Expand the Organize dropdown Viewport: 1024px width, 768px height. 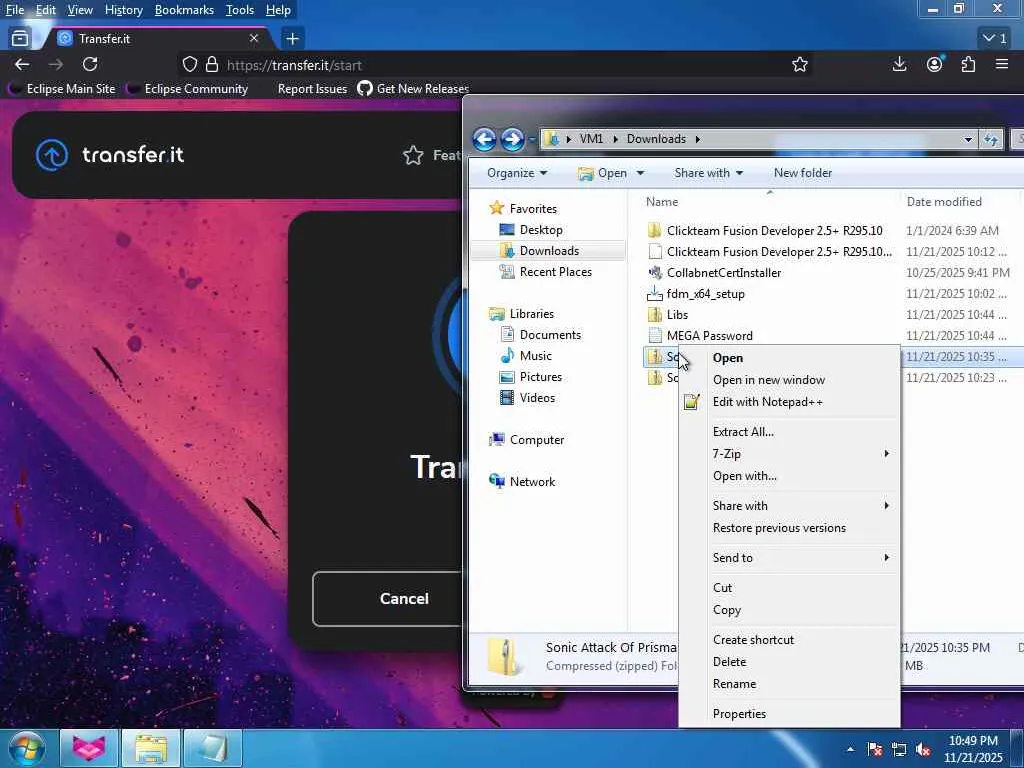517,173
